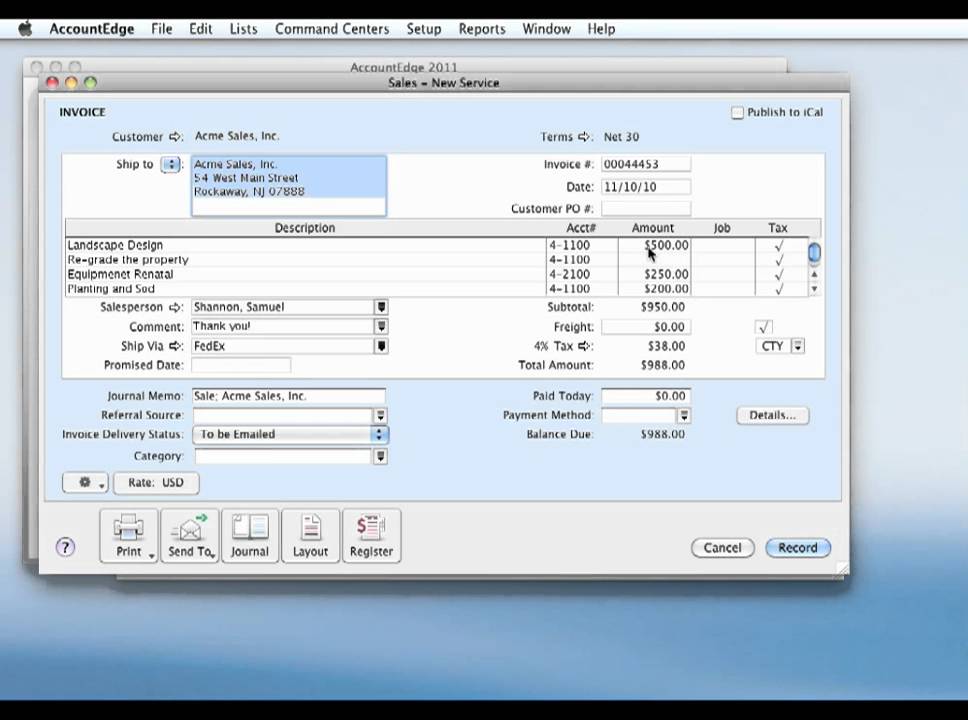Open the Register icon
The height and width of the screenshot is (720, 968).
(371, 535)
